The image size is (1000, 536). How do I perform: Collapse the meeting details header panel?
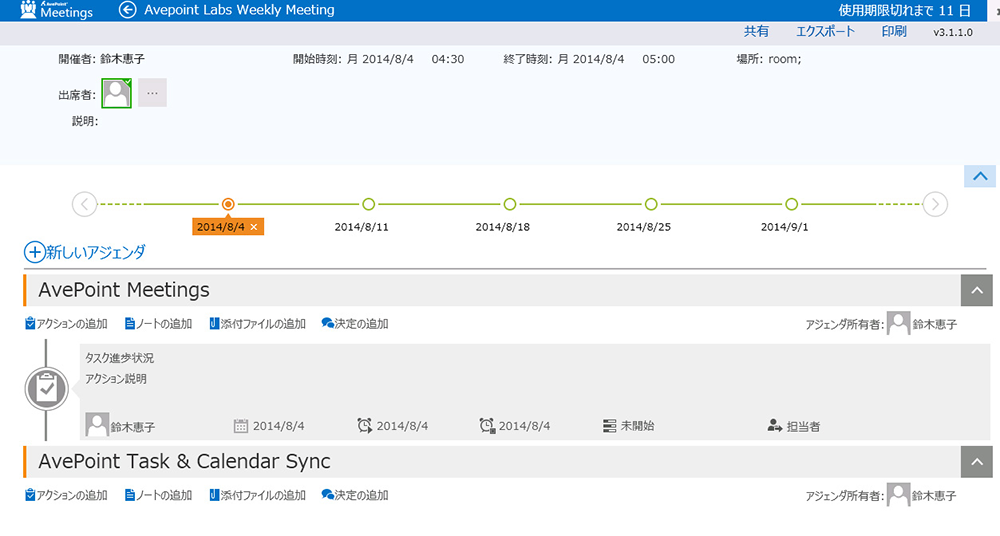980,176
